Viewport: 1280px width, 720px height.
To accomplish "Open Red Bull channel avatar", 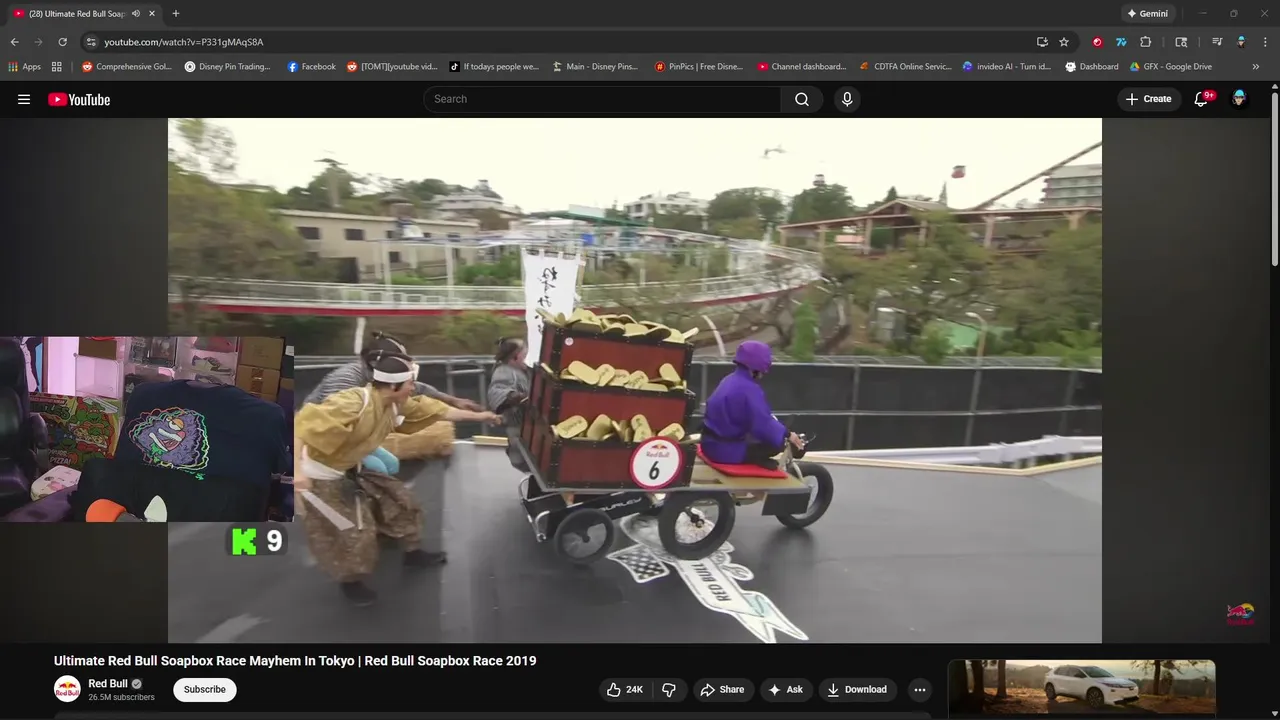I will pyautogui.click(x=67, y=689).
